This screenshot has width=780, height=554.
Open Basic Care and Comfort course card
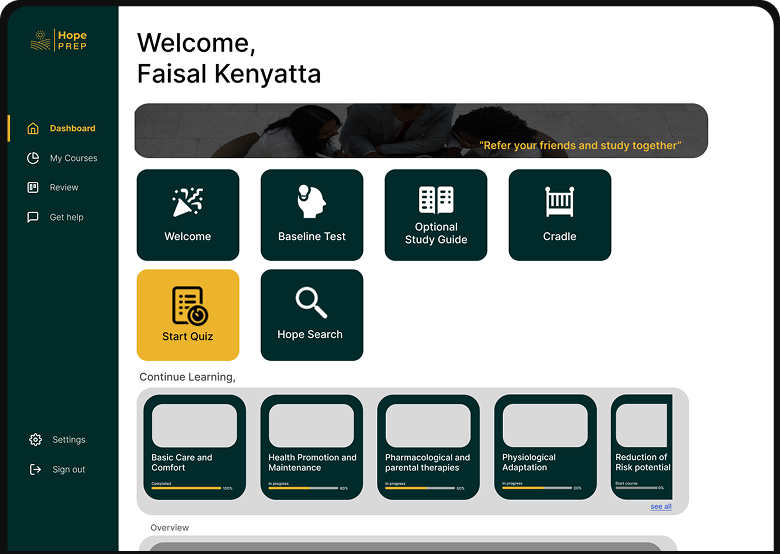pyautogui.click(x=194, y=447)
